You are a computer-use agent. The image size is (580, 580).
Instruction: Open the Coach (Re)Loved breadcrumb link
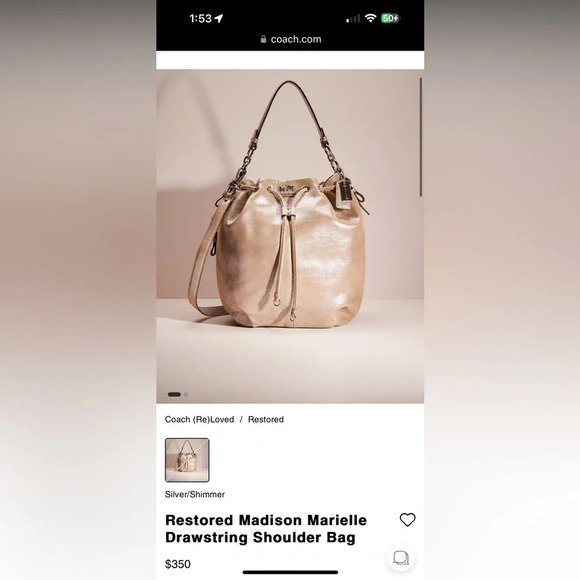(x=199, y=419)
